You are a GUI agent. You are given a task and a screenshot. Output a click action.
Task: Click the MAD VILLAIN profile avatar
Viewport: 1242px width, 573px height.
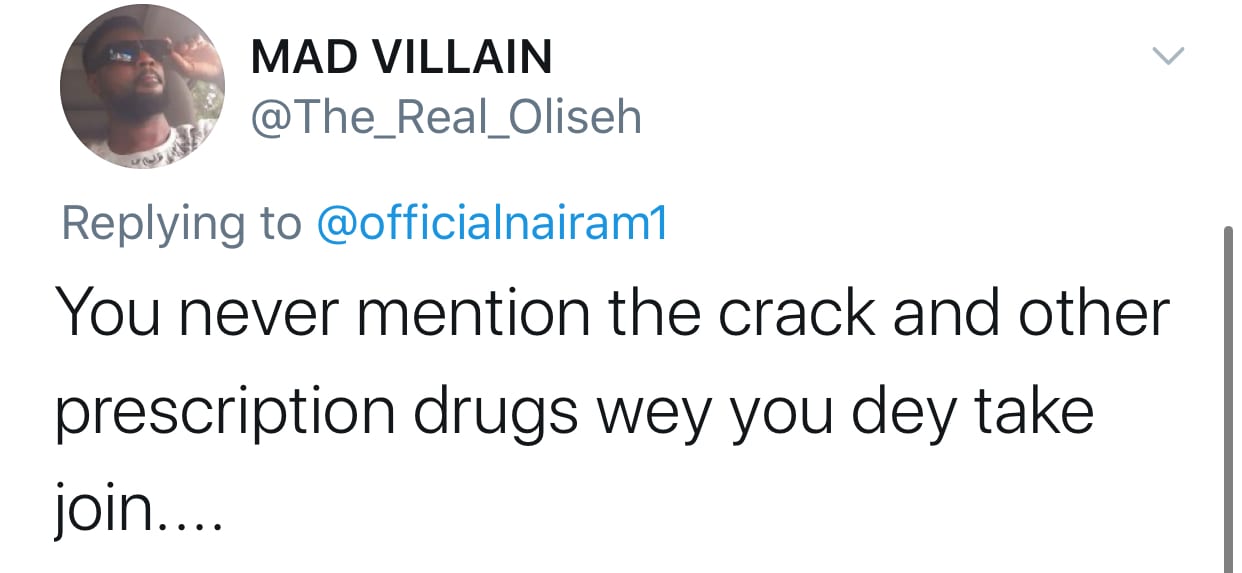(142, 87)
